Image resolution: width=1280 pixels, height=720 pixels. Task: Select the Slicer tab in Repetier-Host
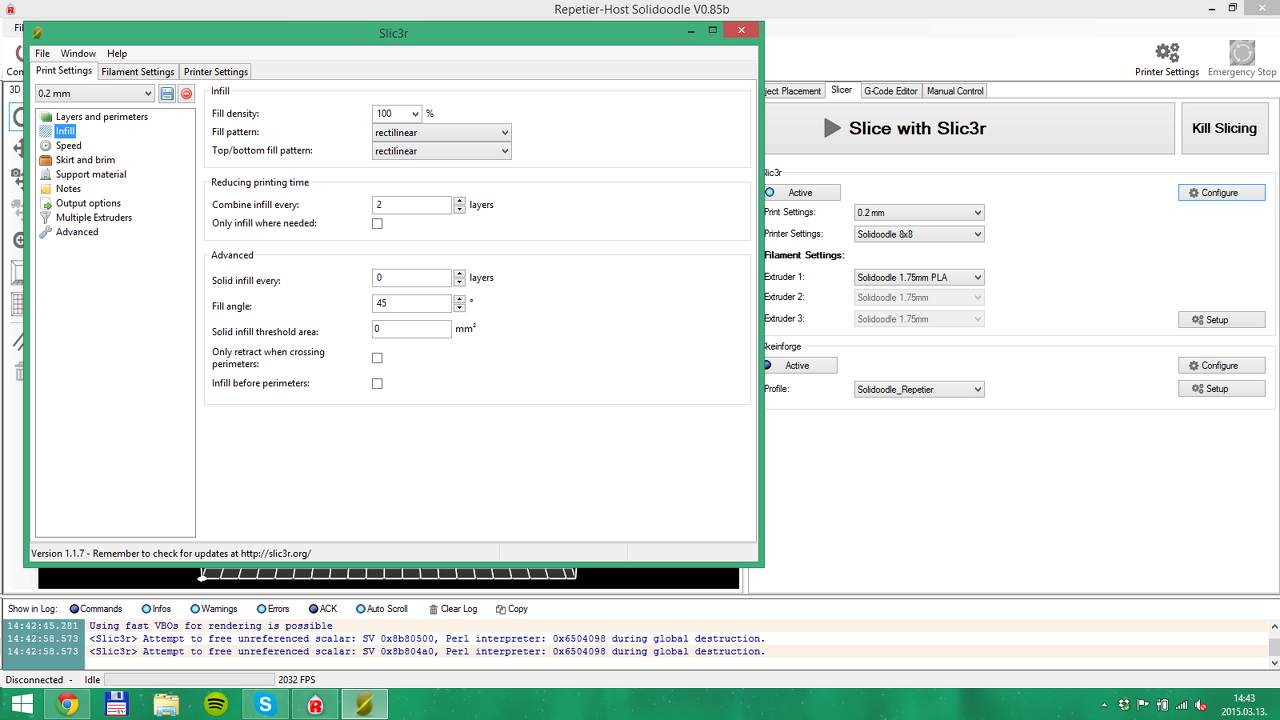842,90
